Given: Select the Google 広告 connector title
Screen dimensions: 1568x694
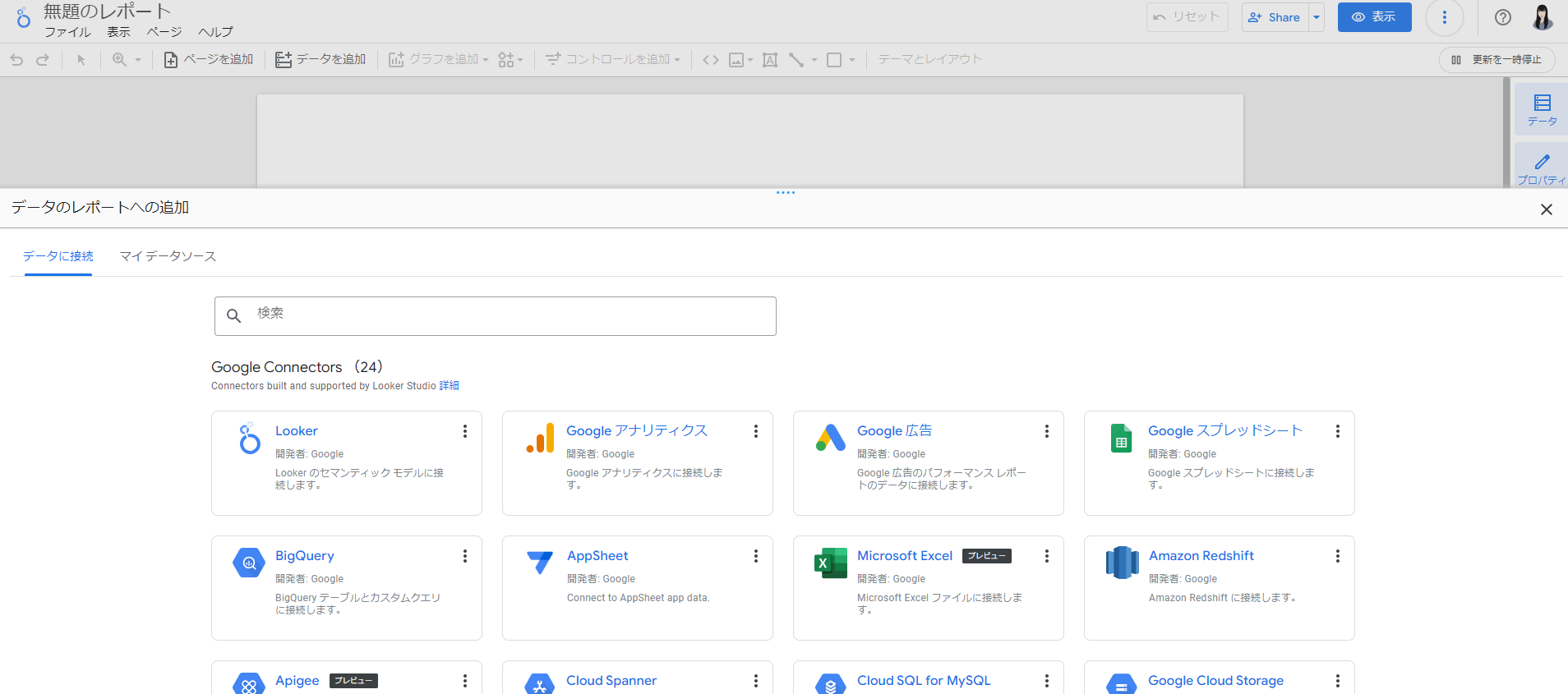Looking at the screenshot, I should tap(895, 431).
